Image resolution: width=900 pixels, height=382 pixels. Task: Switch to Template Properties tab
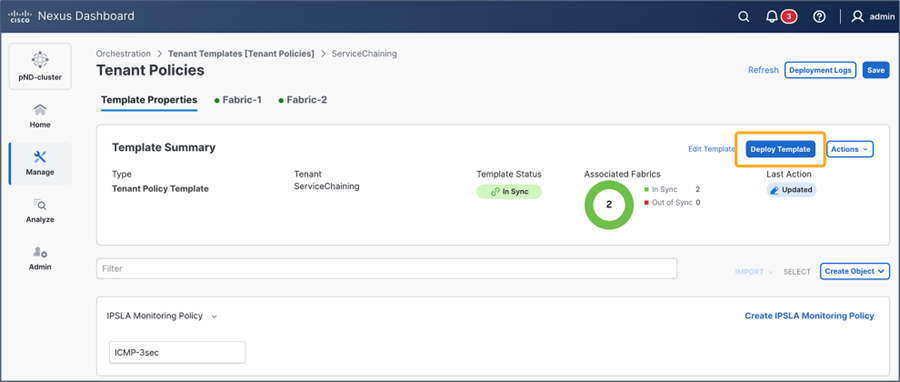point(149,100)
